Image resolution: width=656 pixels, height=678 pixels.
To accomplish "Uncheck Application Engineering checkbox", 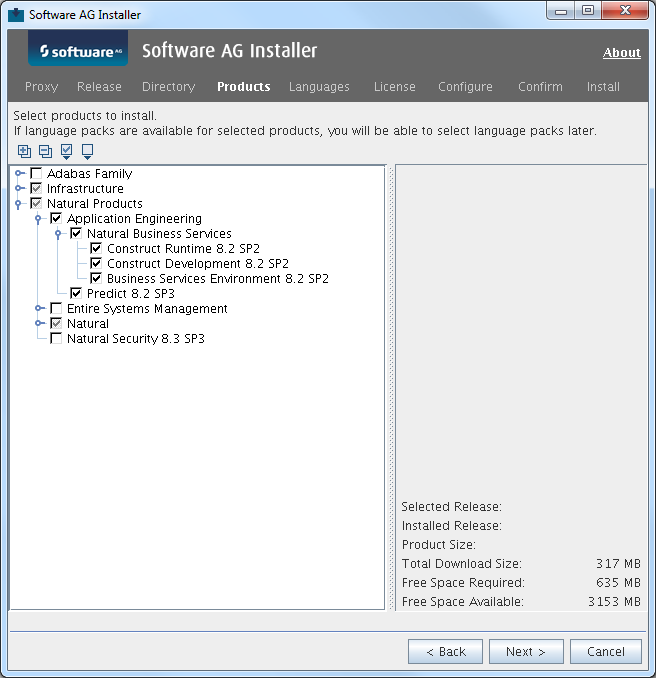I will tap(56, 218).
